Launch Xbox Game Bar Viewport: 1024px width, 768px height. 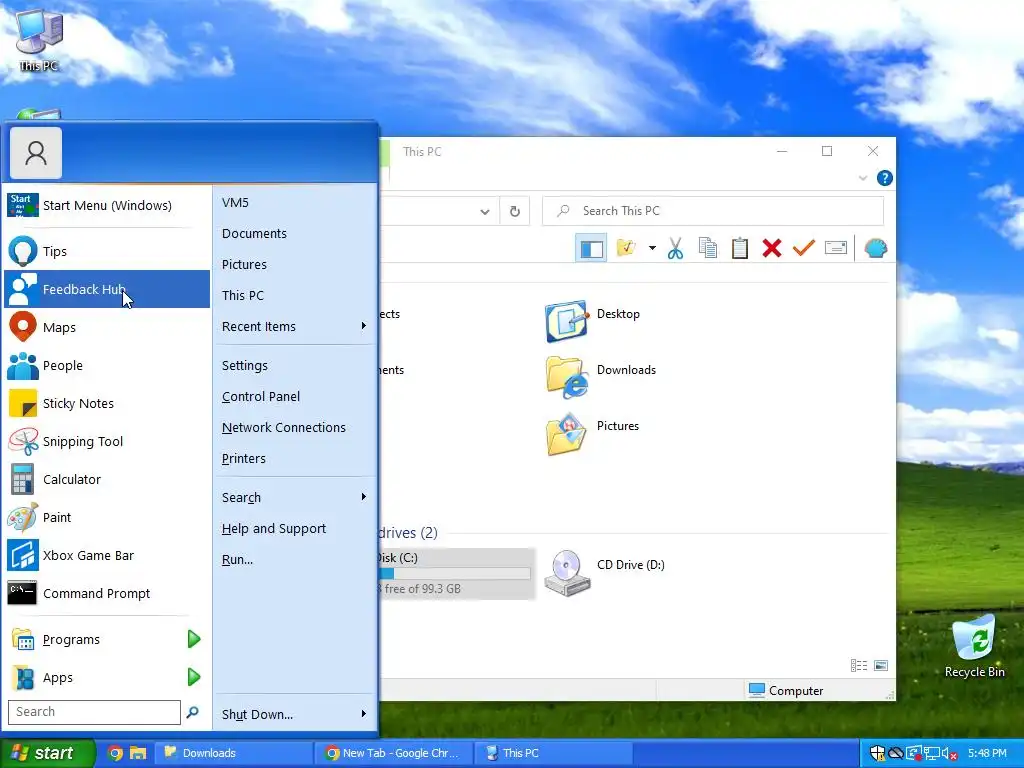107,555
